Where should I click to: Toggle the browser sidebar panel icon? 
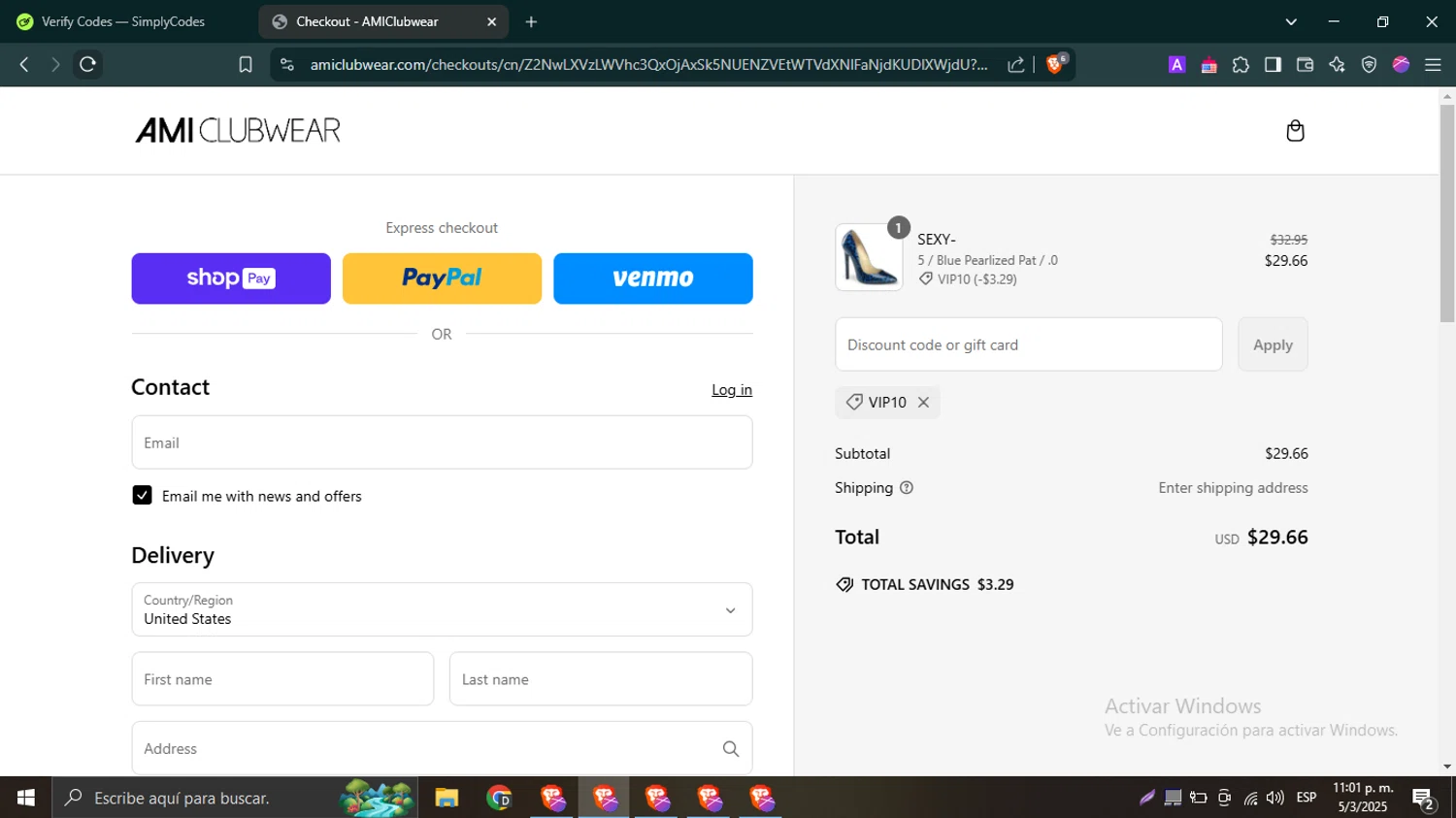1273,64
